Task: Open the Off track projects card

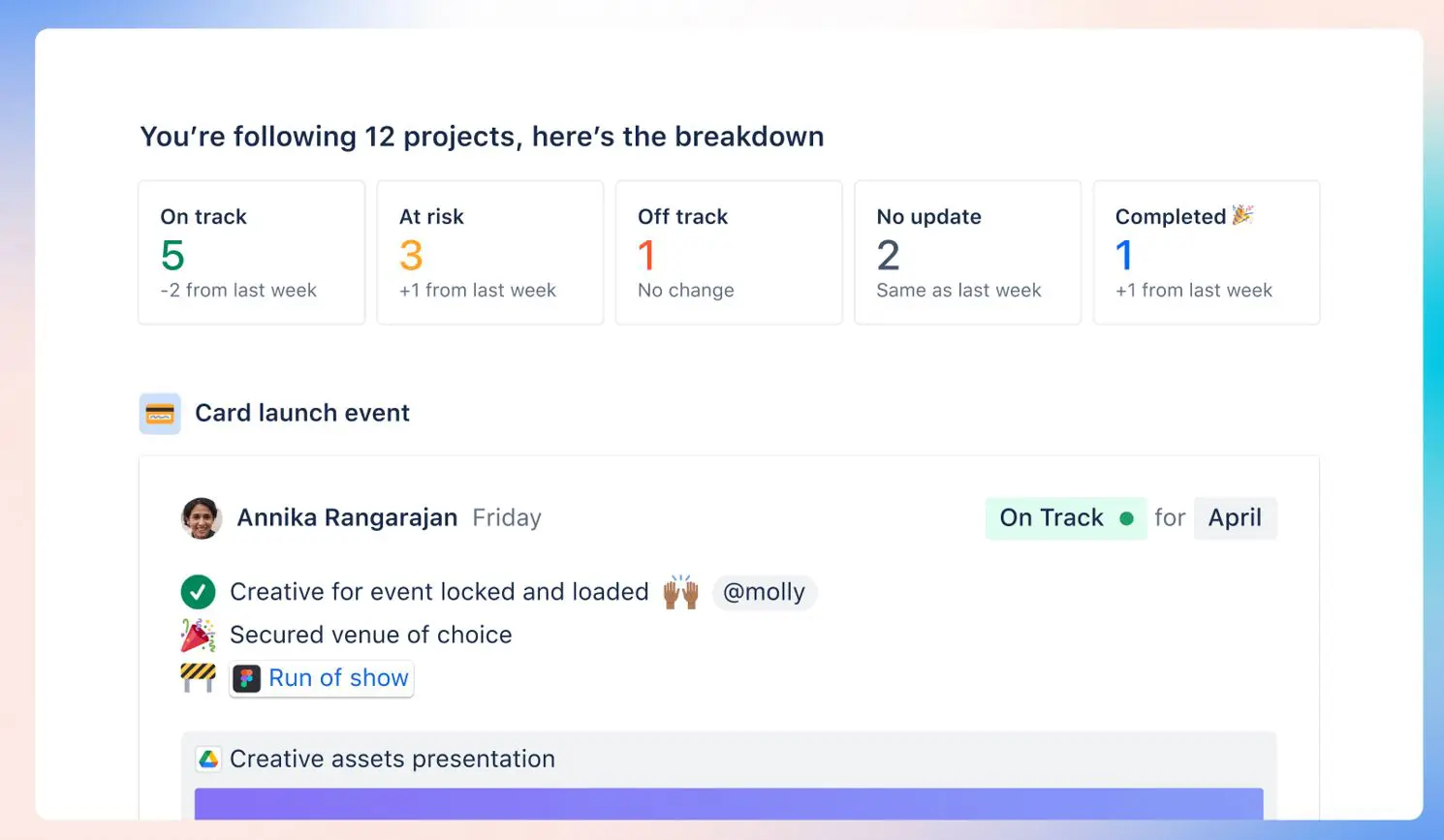Action: coord(729,252)
